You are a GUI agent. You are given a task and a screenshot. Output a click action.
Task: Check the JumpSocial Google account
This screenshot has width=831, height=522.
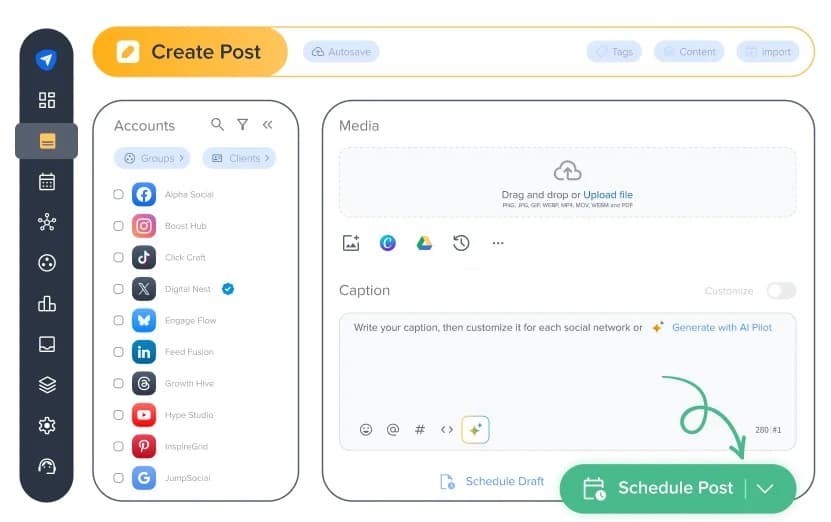[x=118, y=477]
